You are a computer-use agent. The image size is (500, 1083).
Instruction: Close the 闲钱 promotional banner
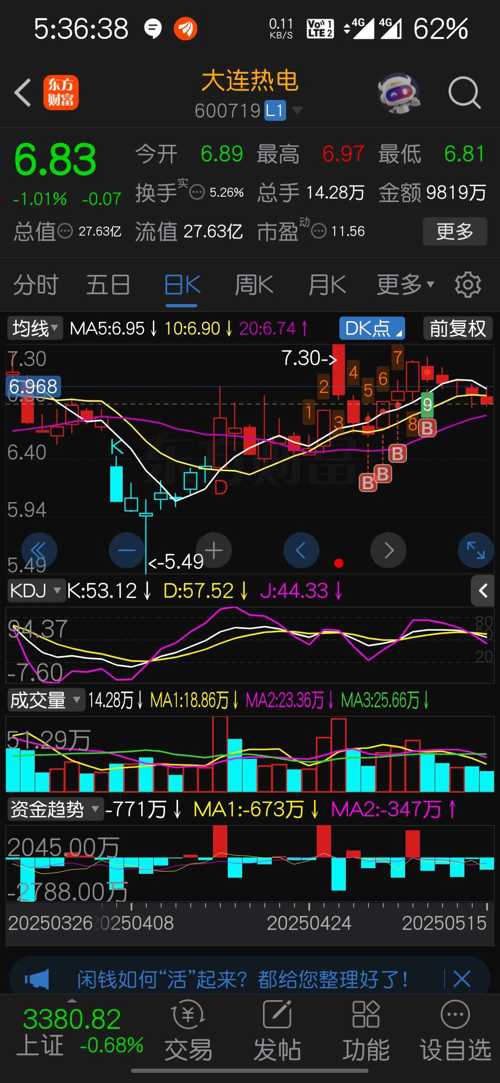point(461,978)
